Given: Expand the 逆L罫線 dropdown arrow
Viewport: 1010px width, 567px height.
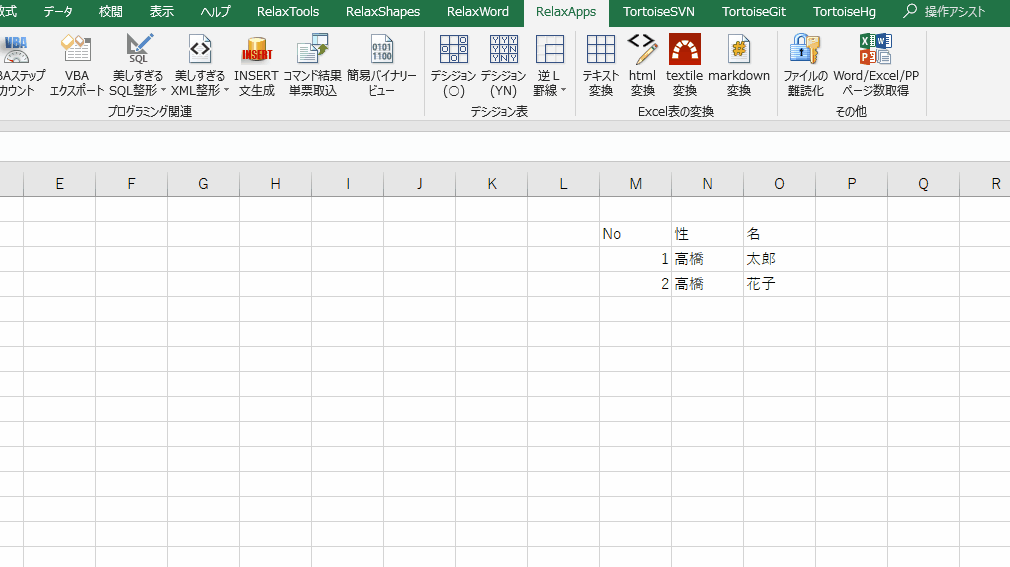Looking at the screenshot, I should point(563,91).
